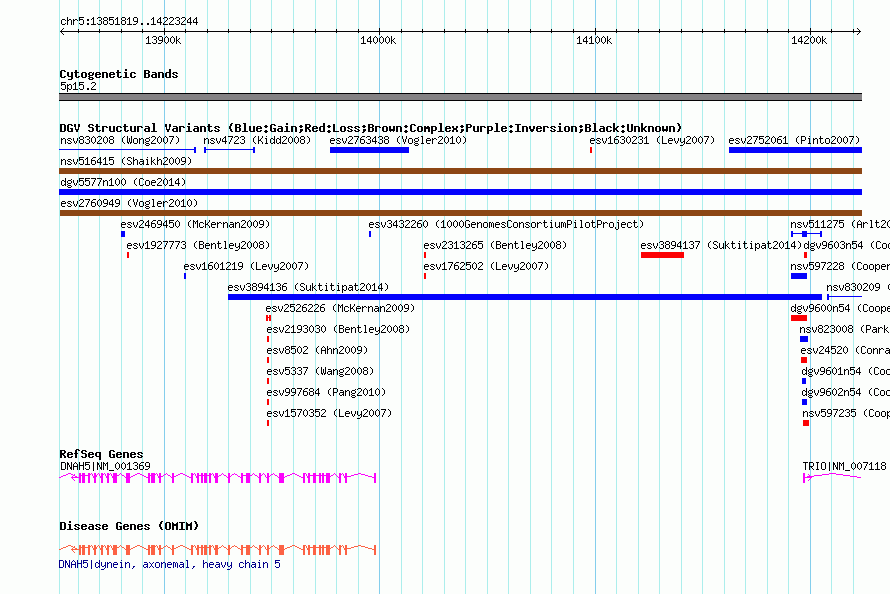Click the 14200k ruler position
Viewport: 890px width, 594px height.
click(x=809, y=40)
